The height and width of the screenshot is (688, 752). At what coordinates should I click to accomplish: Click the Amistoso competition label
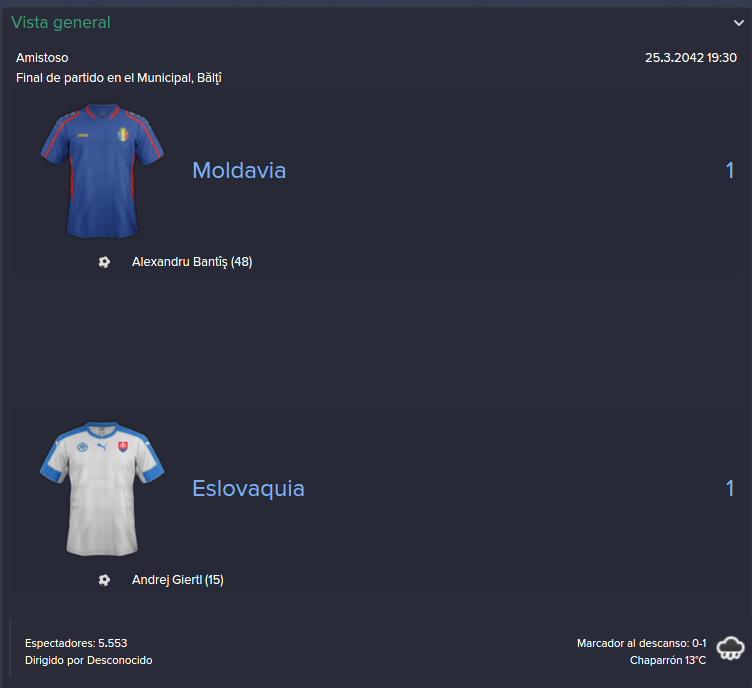[x=42, y=58]
